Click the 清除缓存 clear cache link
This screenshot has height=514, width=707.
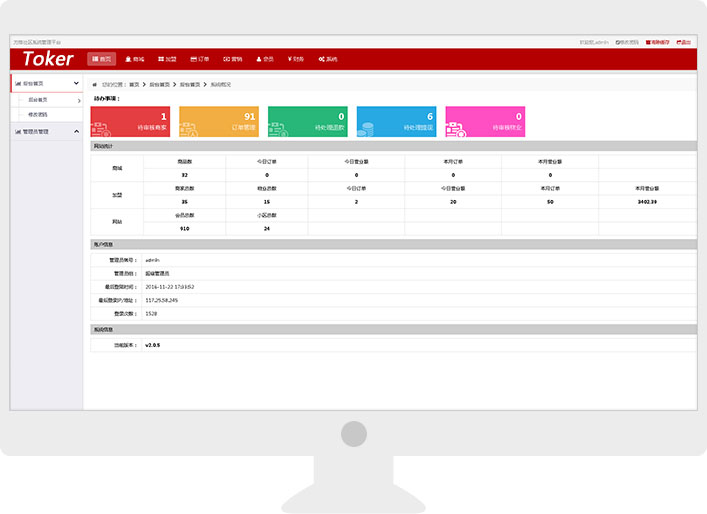658,42
